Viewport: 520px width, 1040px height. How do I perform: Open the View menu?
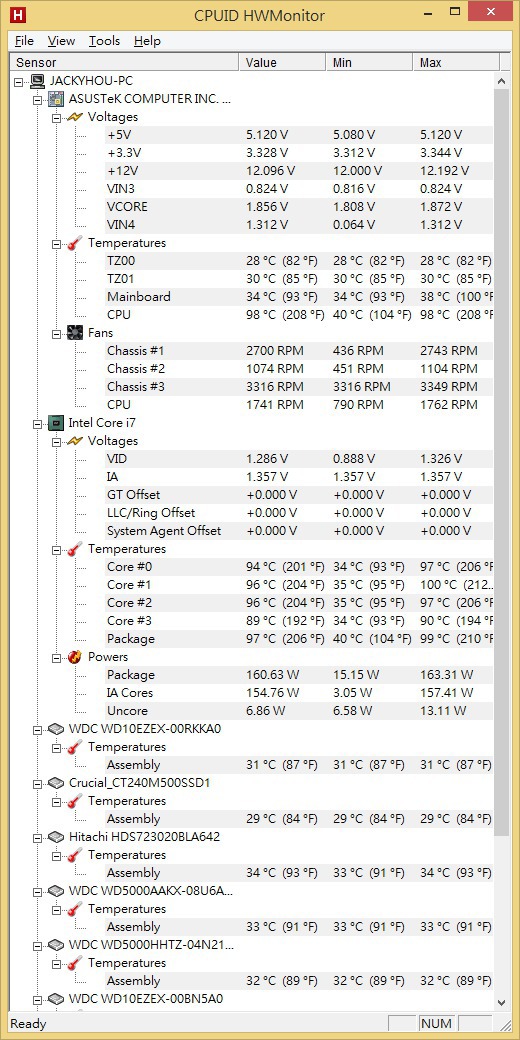[61, 41]
